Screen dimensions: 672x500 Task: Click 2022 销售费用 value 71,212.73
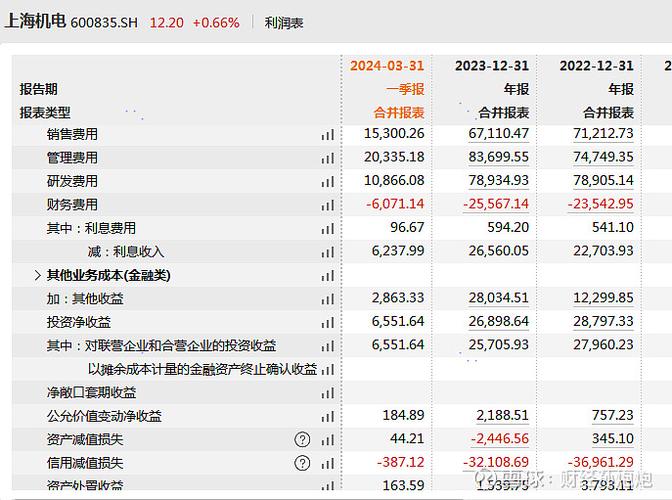(x=603, y=134)
